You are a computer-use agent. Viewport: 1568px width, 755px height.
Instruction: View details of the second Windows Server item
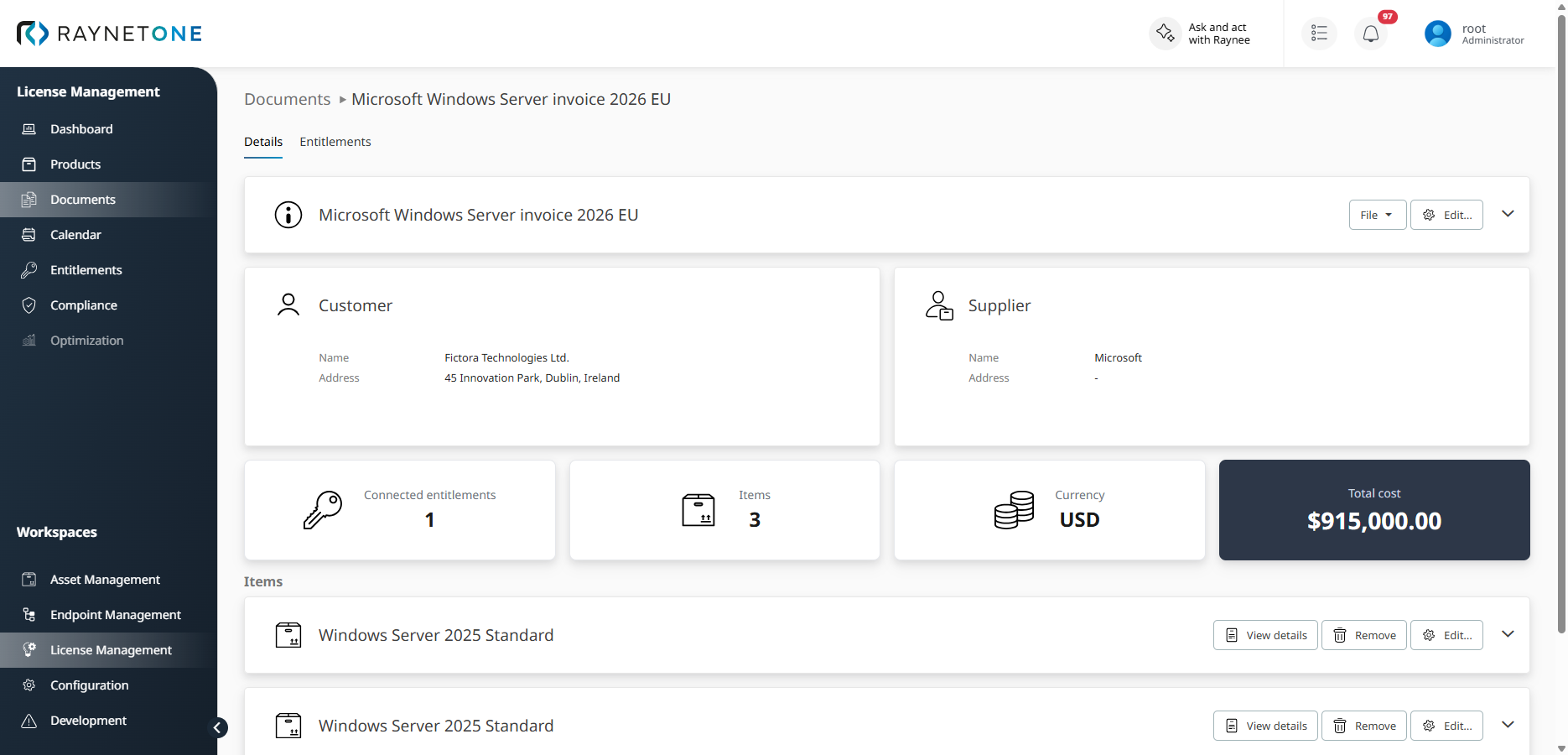tap(1265, 726)
